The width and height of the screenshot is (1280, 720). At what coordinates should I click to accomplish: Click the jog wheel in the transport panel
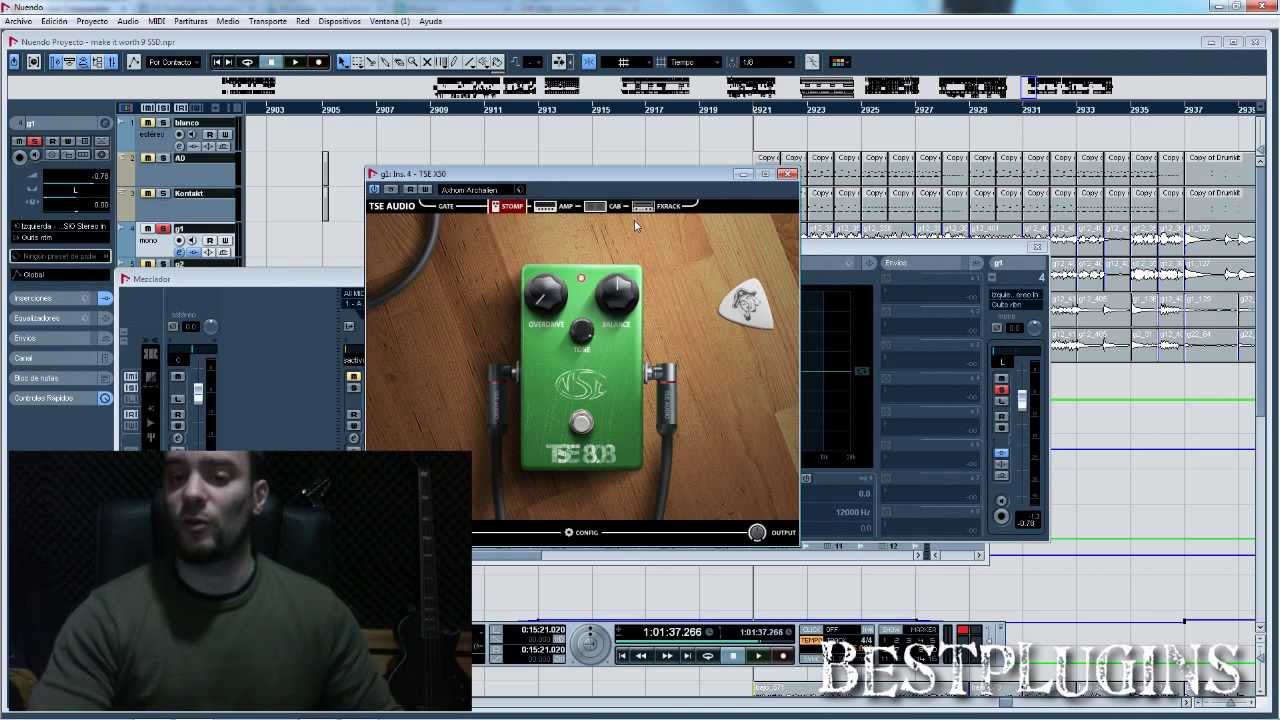tap(590, 645)
